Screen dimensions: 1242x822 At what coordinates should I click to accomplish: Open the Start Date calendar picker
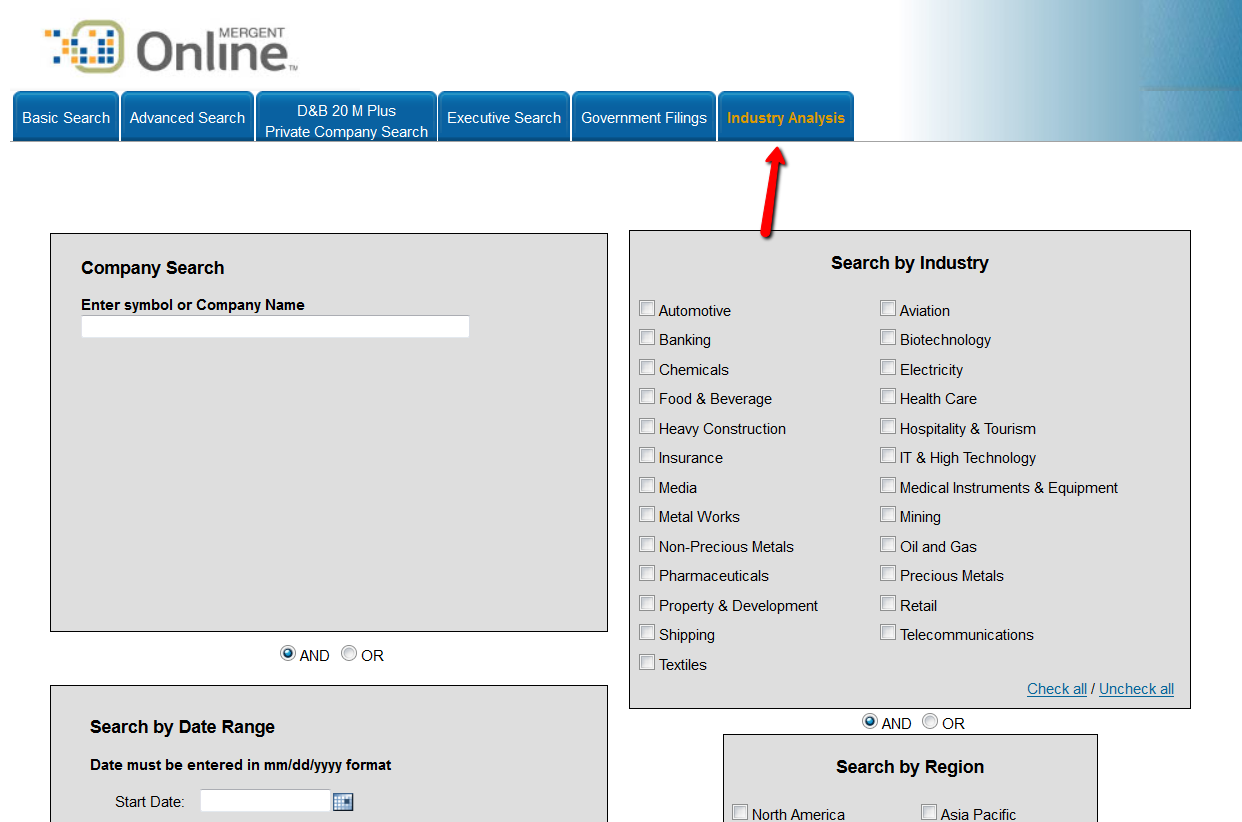[343, 801]
